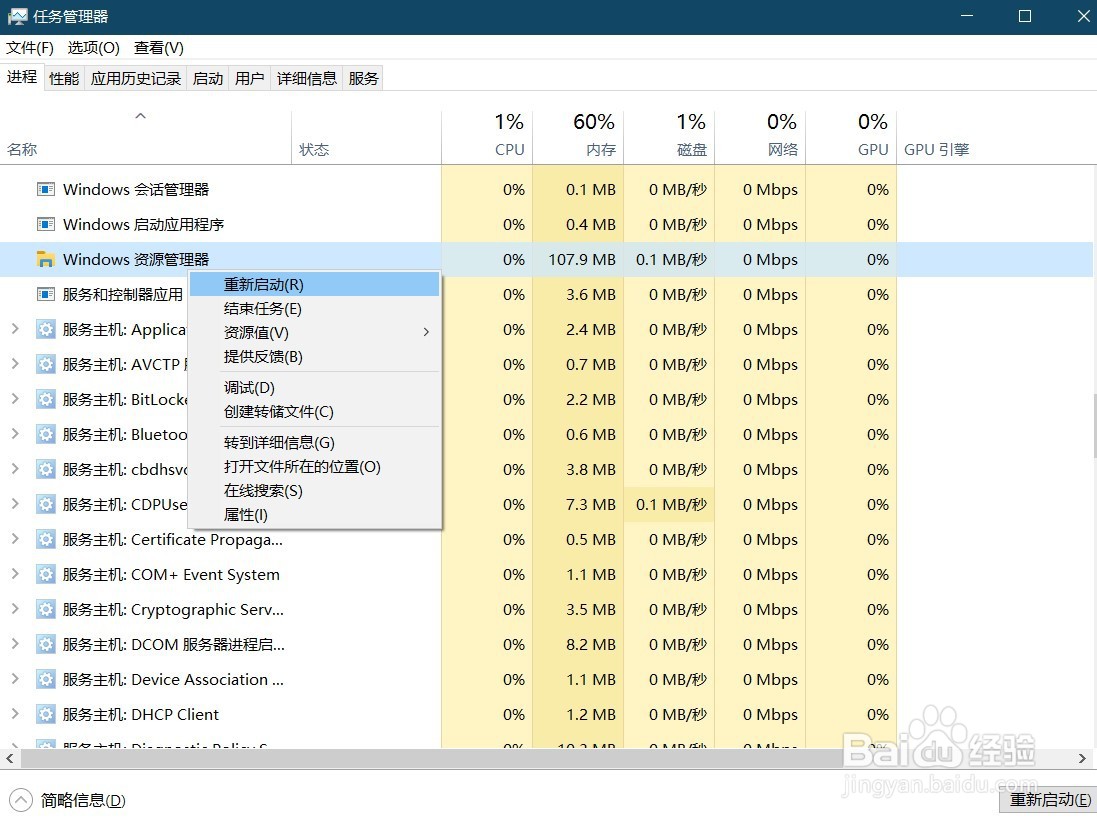The width and height of the screenshot is (1097, 822).
Task: Expand the COM+ Event System group
Action: pos(15,573)
